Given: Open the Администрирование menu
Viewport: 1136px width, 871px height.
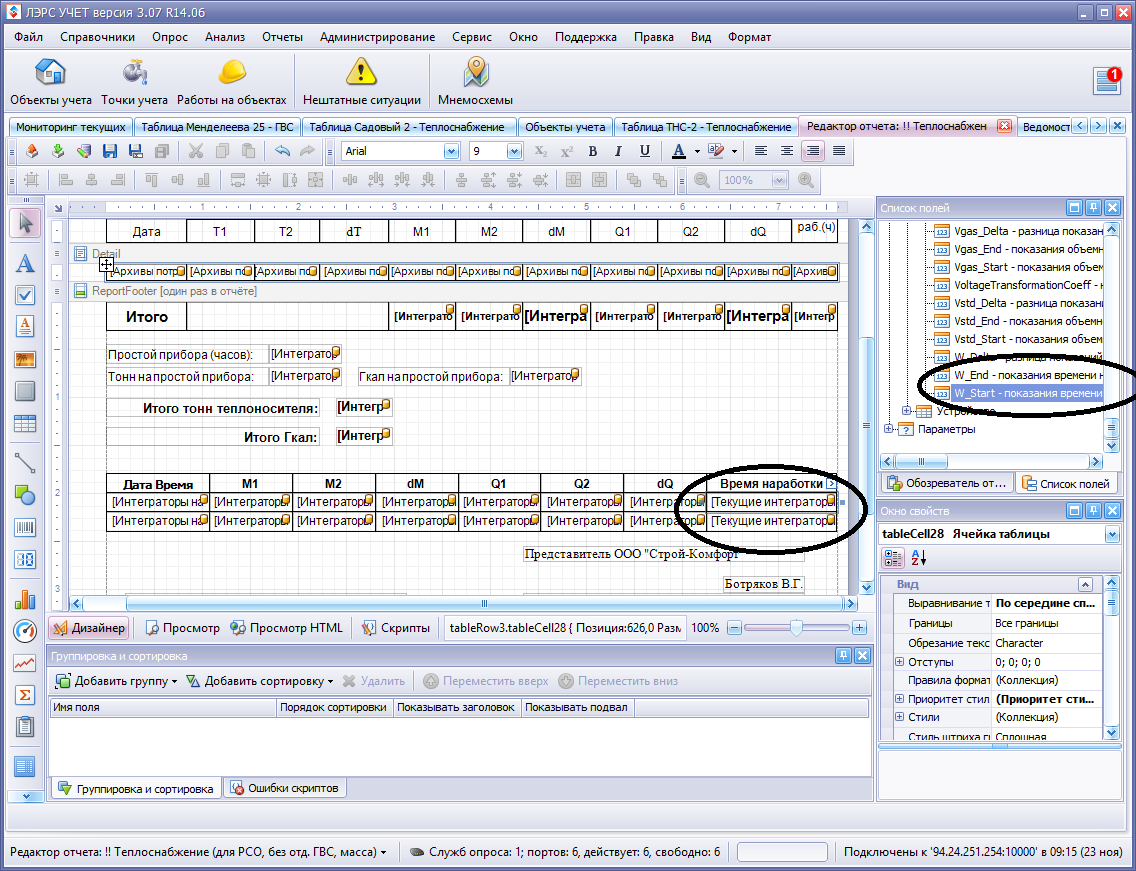Looking at the screenshot, I should [x=377, y=37].
